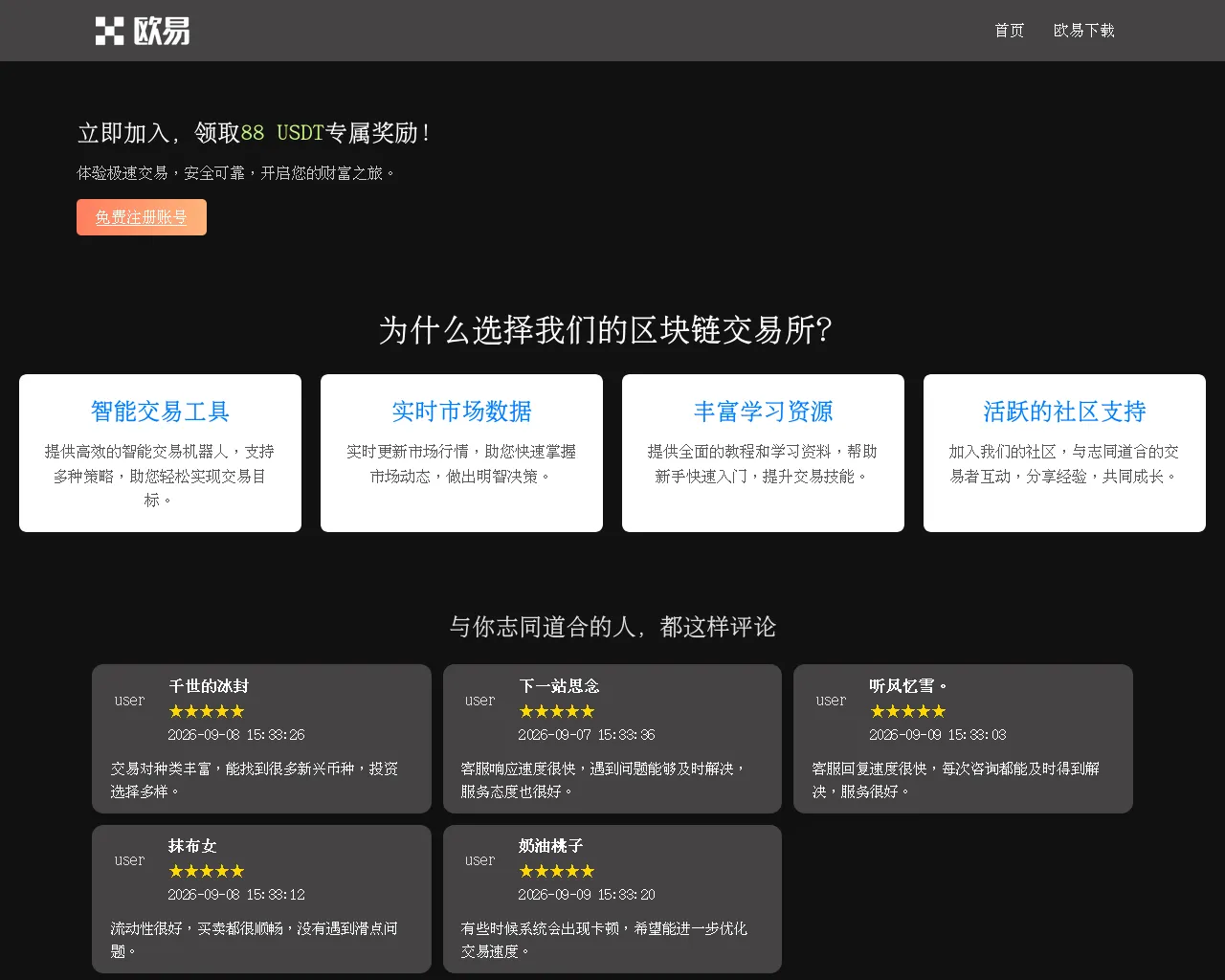1225x980 pixels.
Task: Click the username 下一站思念
Action: [x=559, y=686]
